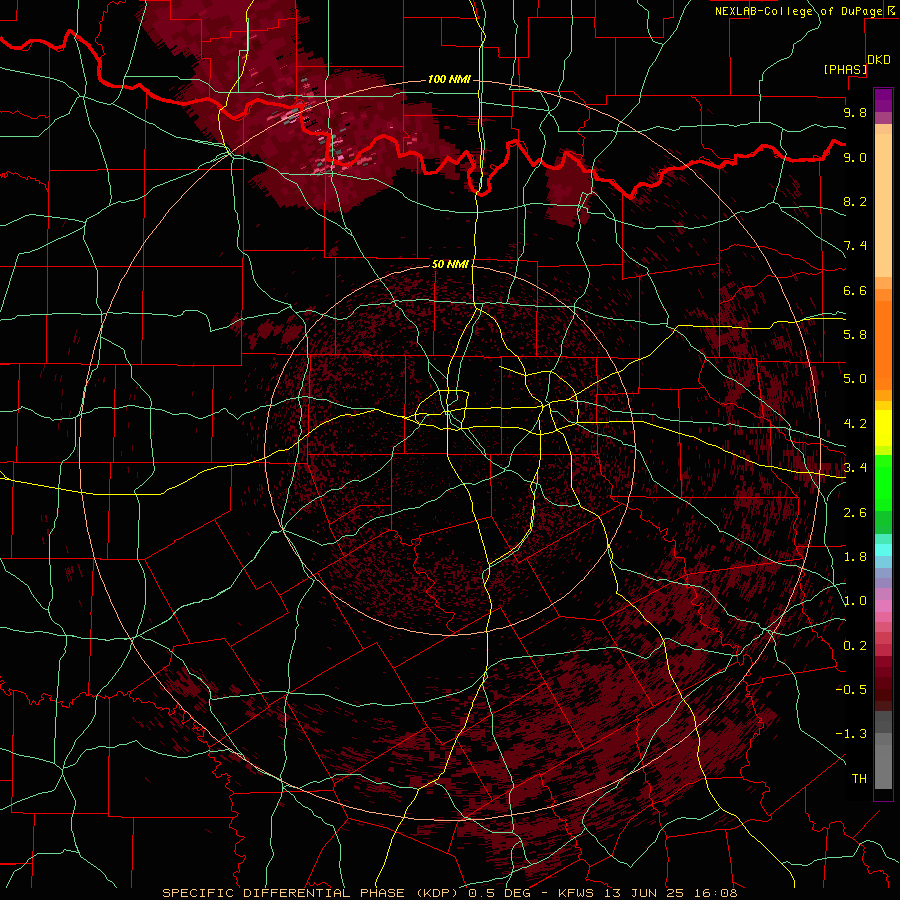This screenshot has width=900, height=900.
Task: Click the 1.8 value on the color scale
Action: (x=855, y=557)
